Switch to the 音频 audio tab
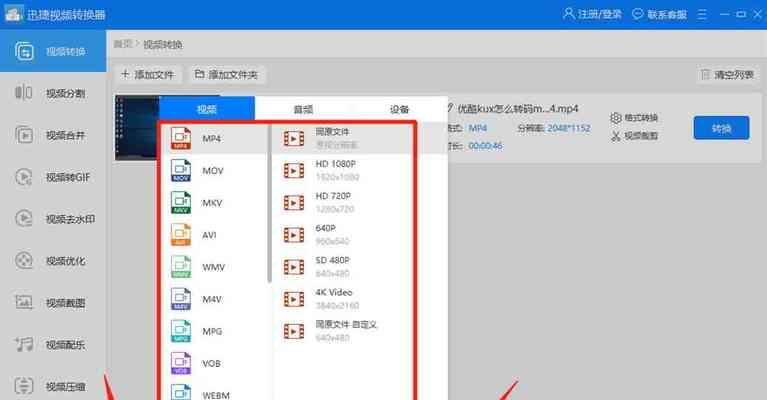 pos(303,109)
